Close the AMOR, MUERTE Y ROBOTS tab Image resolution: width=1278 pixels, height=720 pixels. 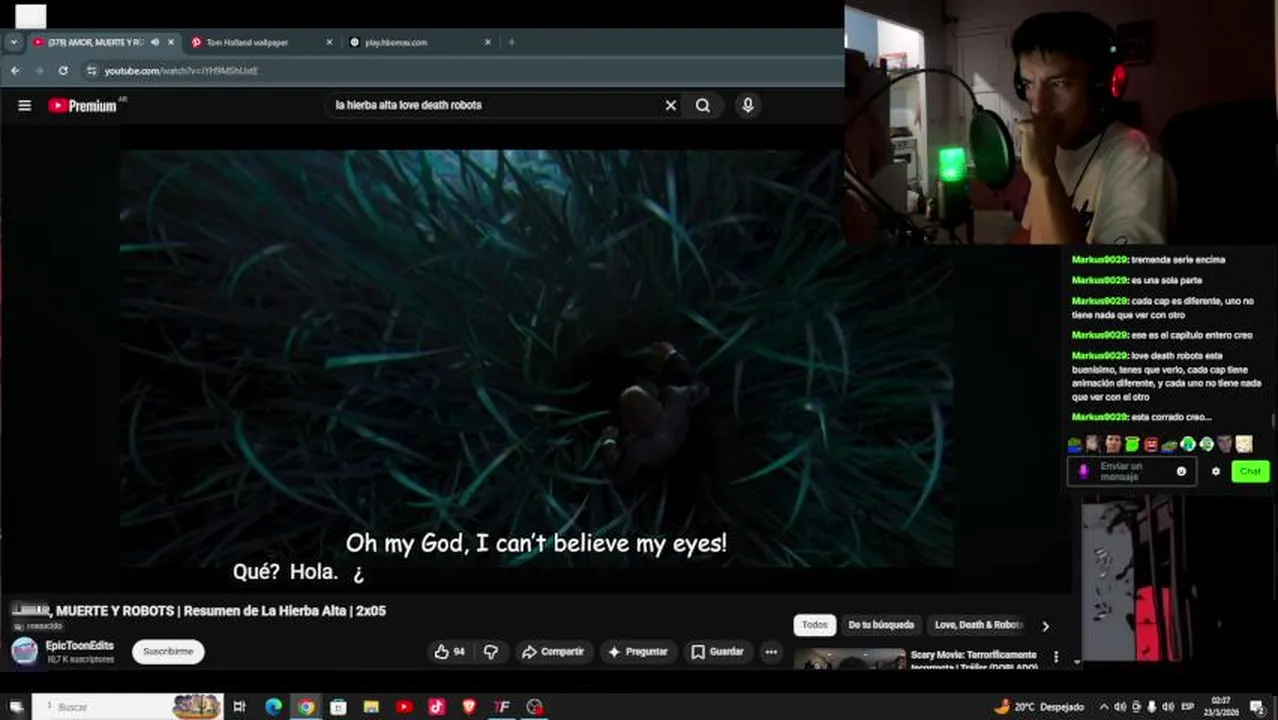pyautogui.click(x=171, y=42)
